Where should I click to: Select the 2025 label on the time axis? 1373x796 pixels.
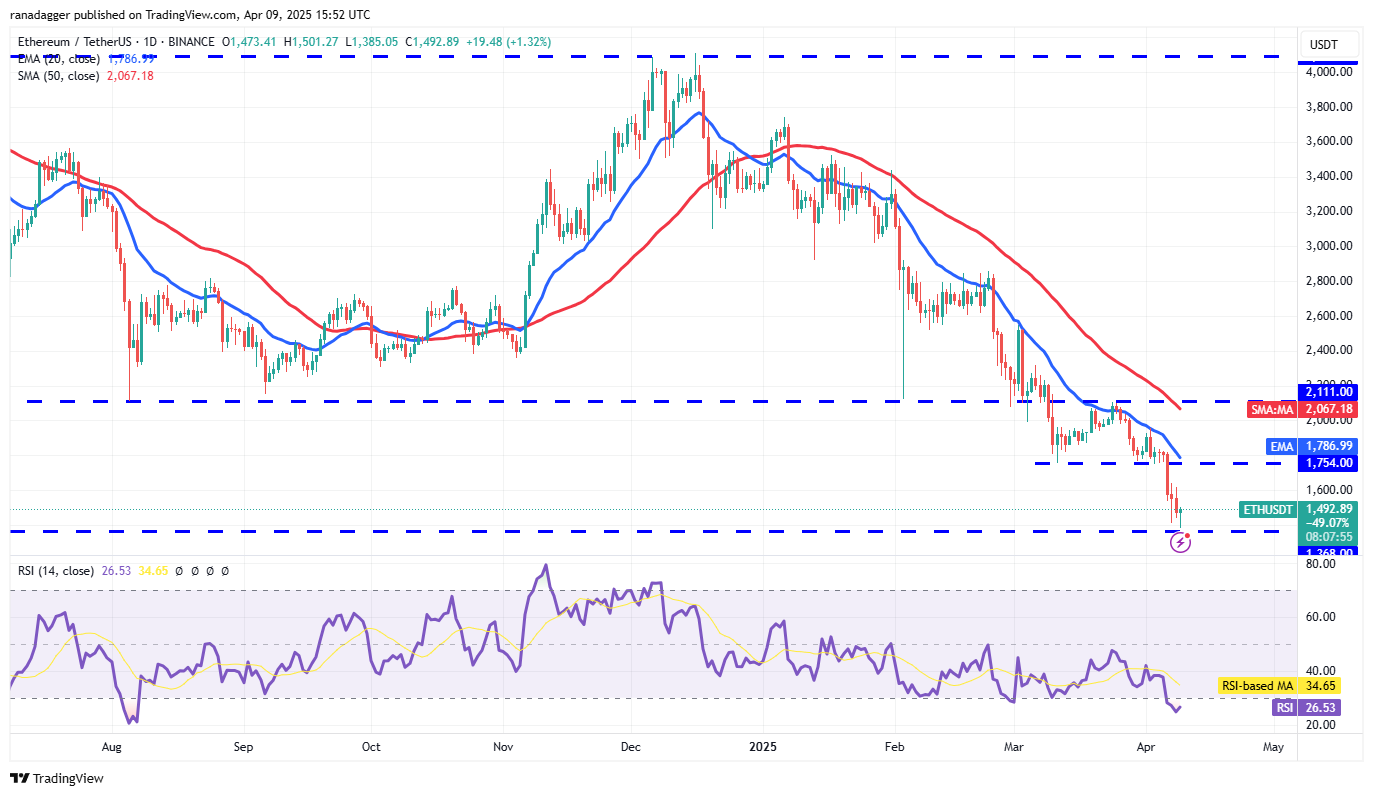tap(763, 746)
